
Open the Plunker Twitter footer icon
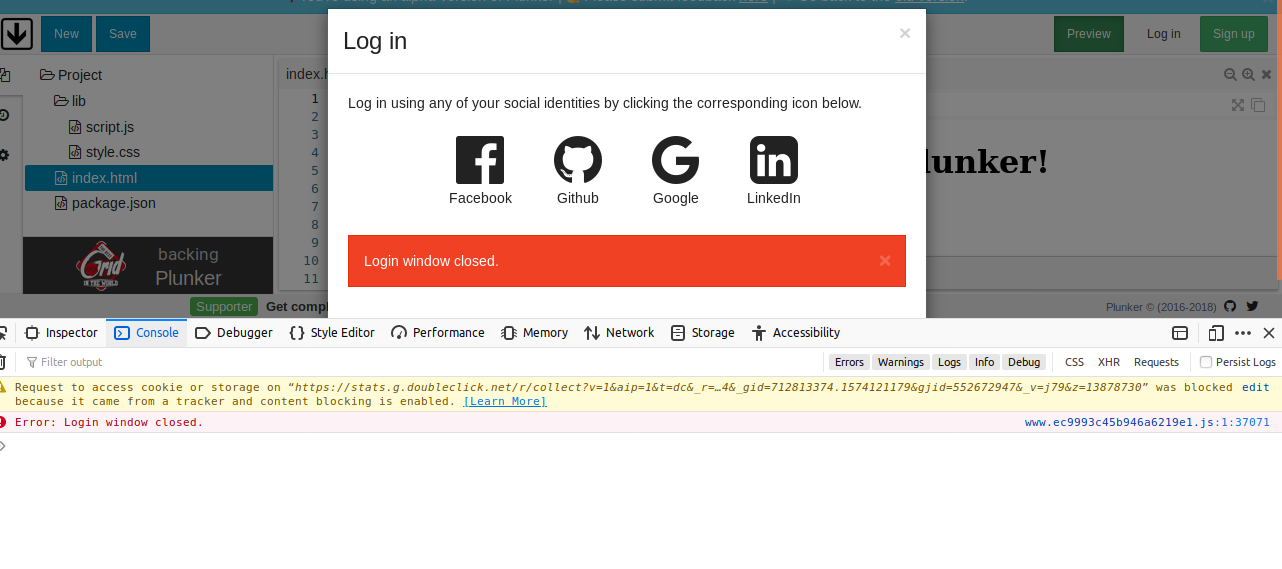(x=1252, y=307)
